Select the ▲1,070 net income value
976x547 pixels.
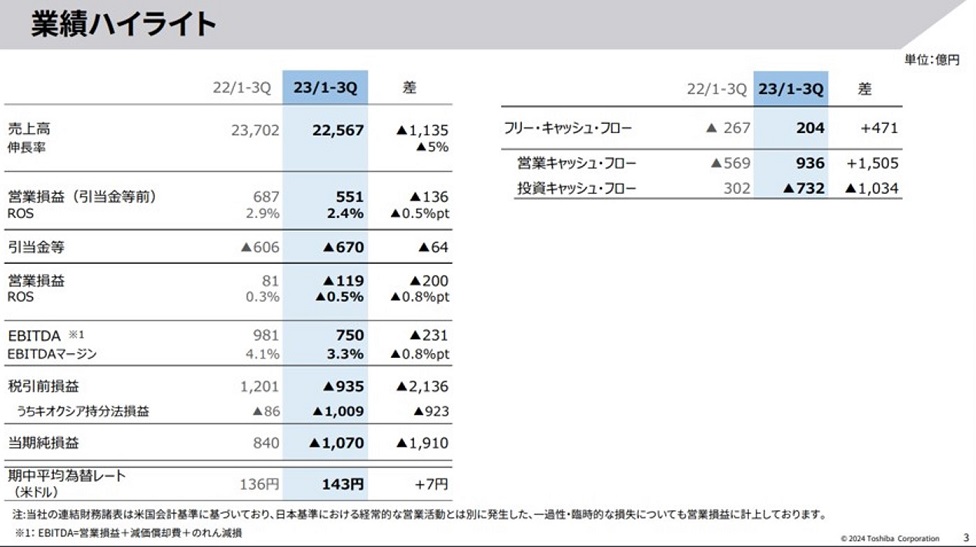[336, 443]
